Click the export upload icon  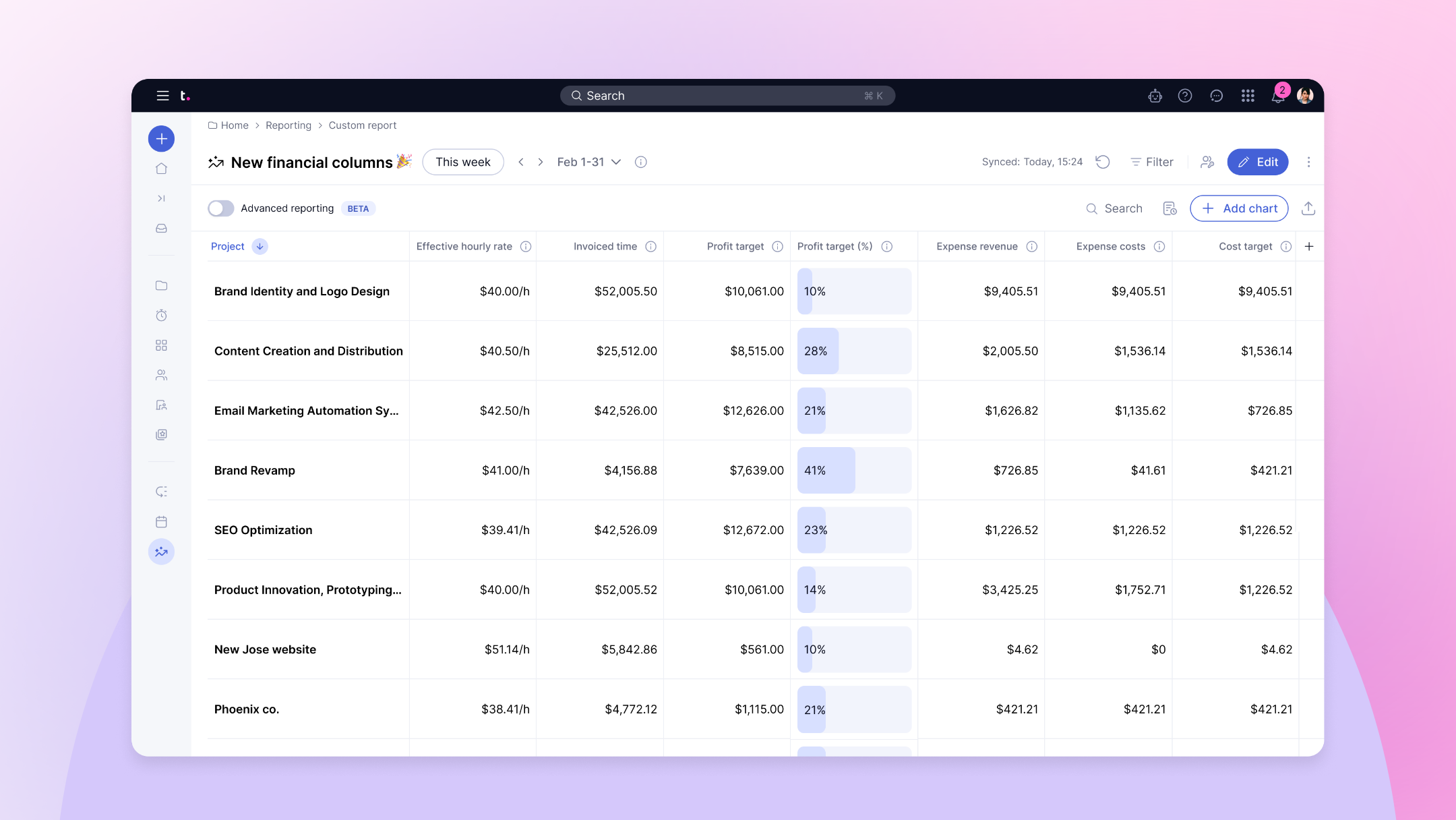1308,208
